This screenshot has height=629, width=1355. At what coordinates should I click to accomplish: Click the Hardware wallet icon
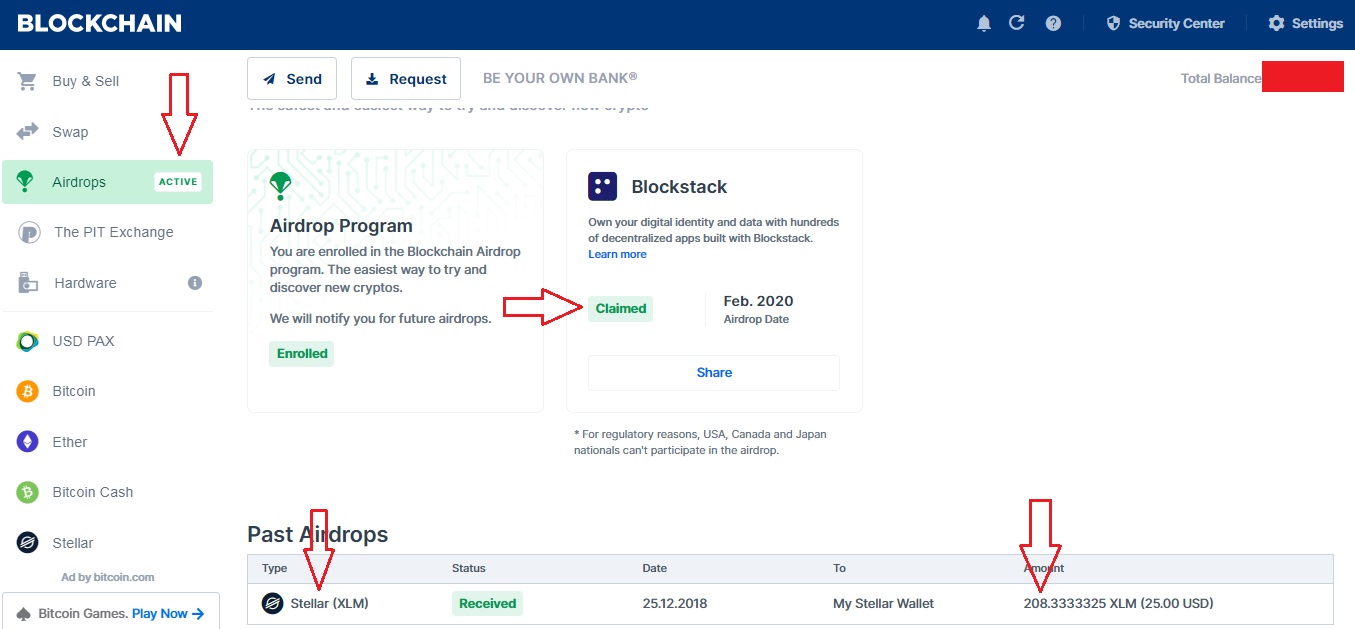[x=28, y=283]
